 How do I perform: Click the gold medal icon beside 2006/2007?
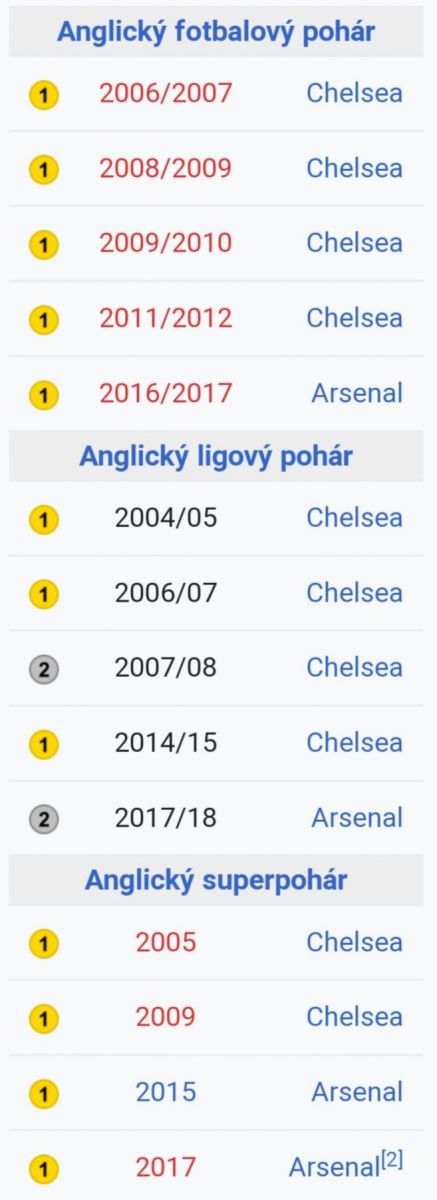pyautogui.click(x=43, y=95)
